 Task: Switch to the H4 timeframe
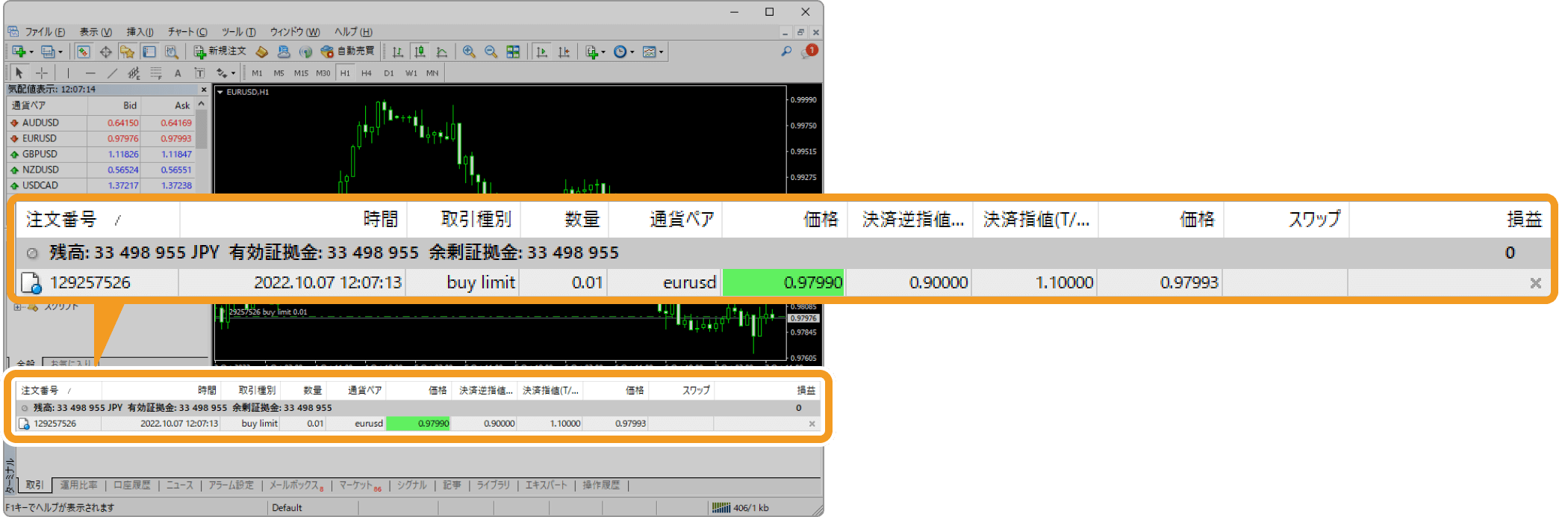367,73
